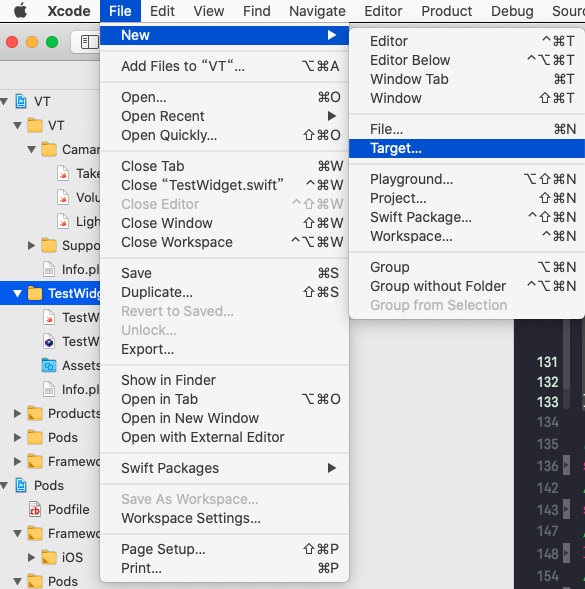Click the code fold ribbon at line 143
This screenshot has height=589, width=585.
566,509
